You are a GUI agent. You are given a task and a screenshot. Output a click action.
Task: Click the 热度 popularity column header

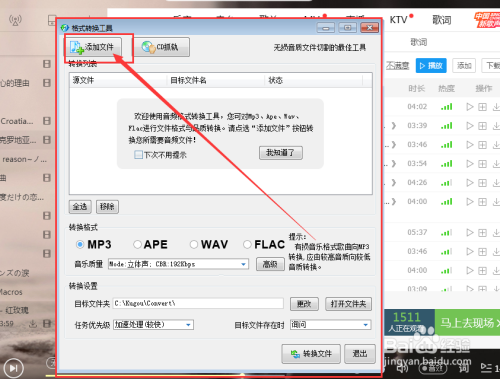[x=446, y=89]
